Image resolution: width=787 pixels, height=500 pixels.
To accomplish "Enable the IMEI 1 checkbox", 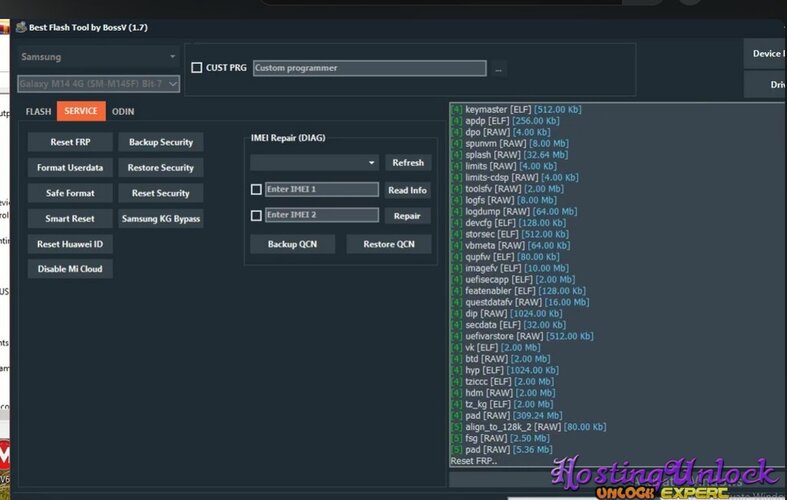I will [256, 189].
